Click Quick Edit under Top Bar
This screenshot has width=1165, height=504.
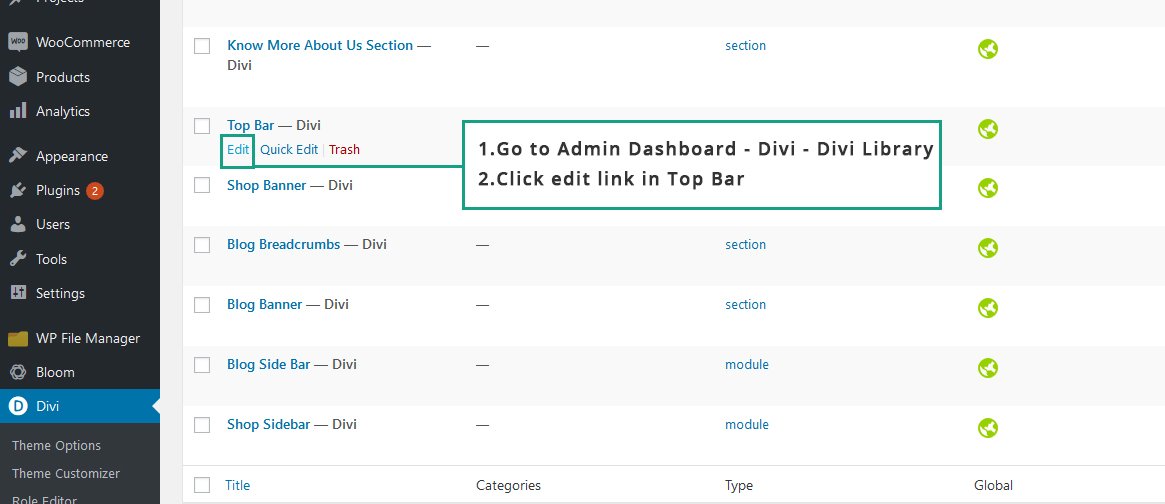pyautogui.click(x=289, y=149)
